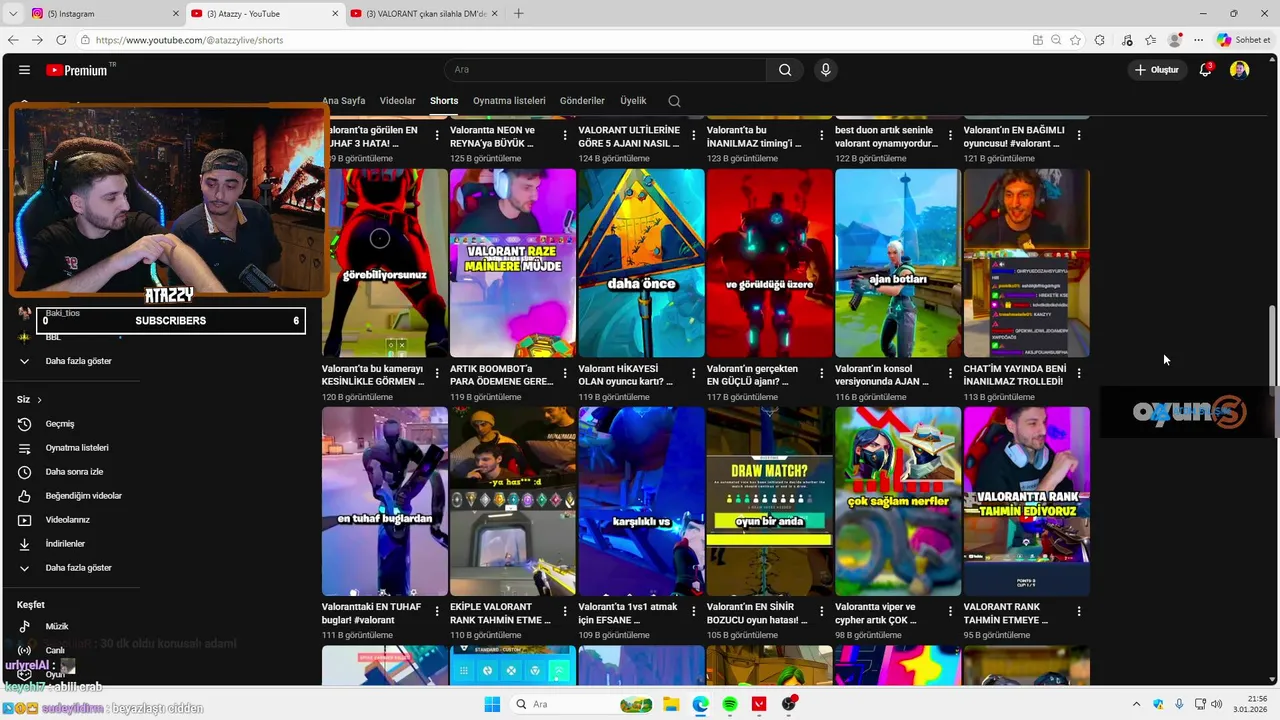Show hidden system tray icons chevron
Image resolution: width=1280 pixels, height=720 pixels.
click(1136, 704)
